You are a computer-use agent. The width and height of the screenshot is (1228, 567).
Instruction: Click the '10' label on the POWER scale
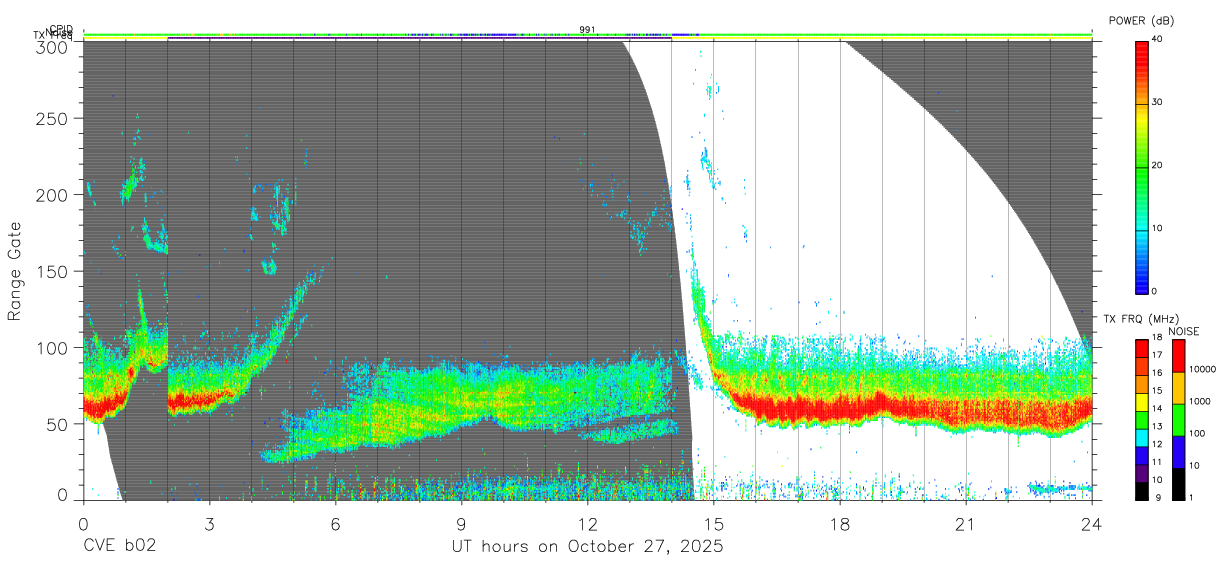point(1157,228)
